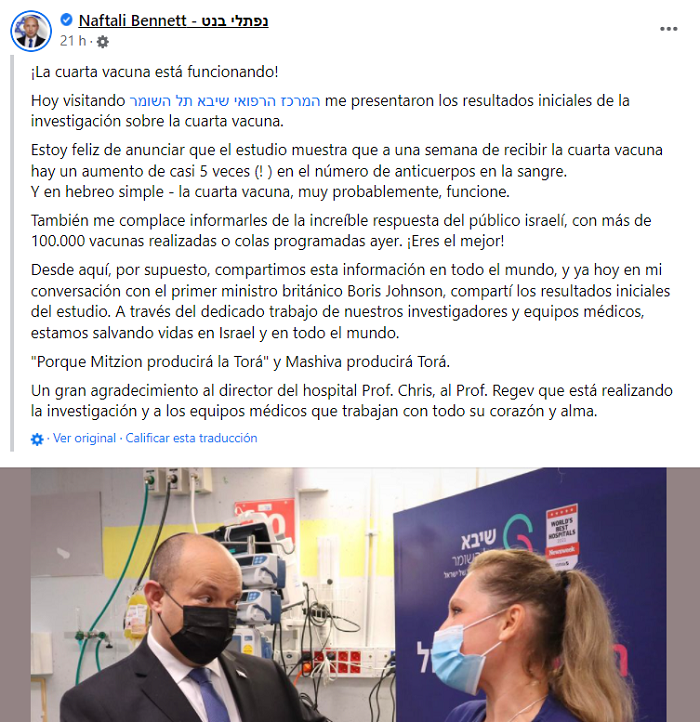Screen dimensions: 700x722
Task: Open the post options three-dot menu
Action: pos(668,29)
